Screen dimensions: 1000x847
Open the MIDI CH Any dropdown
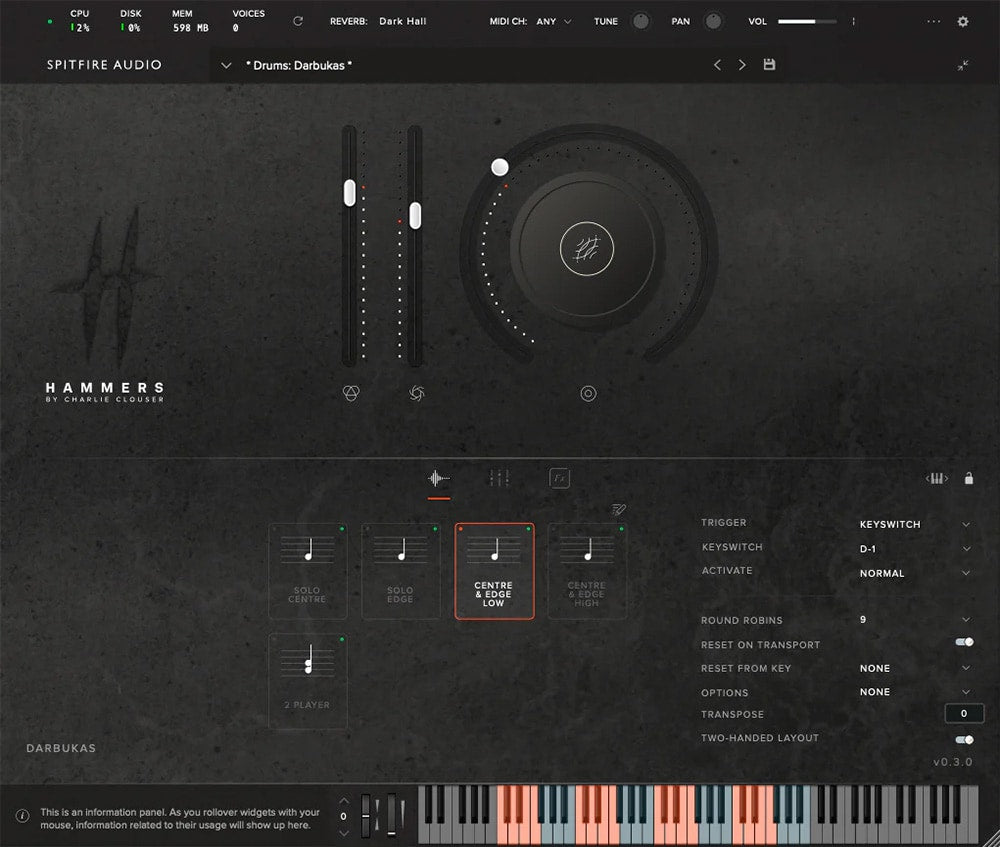point(554,21)
